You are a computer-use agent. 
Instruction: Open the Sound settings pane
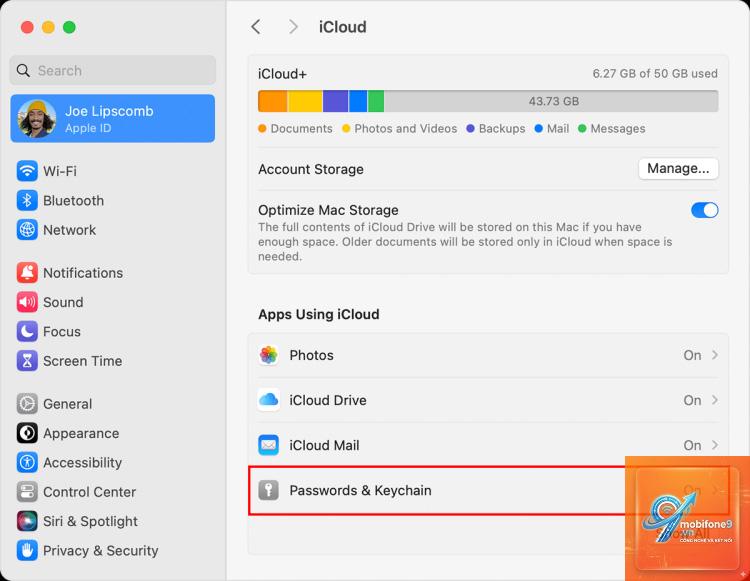pos(113,302)
